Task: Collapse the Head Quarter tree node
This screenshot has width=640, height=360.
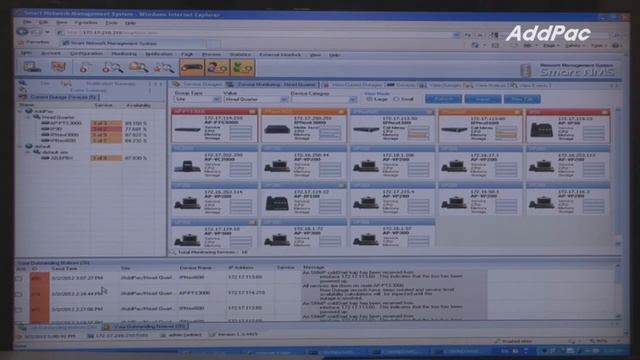Action: 28,117
